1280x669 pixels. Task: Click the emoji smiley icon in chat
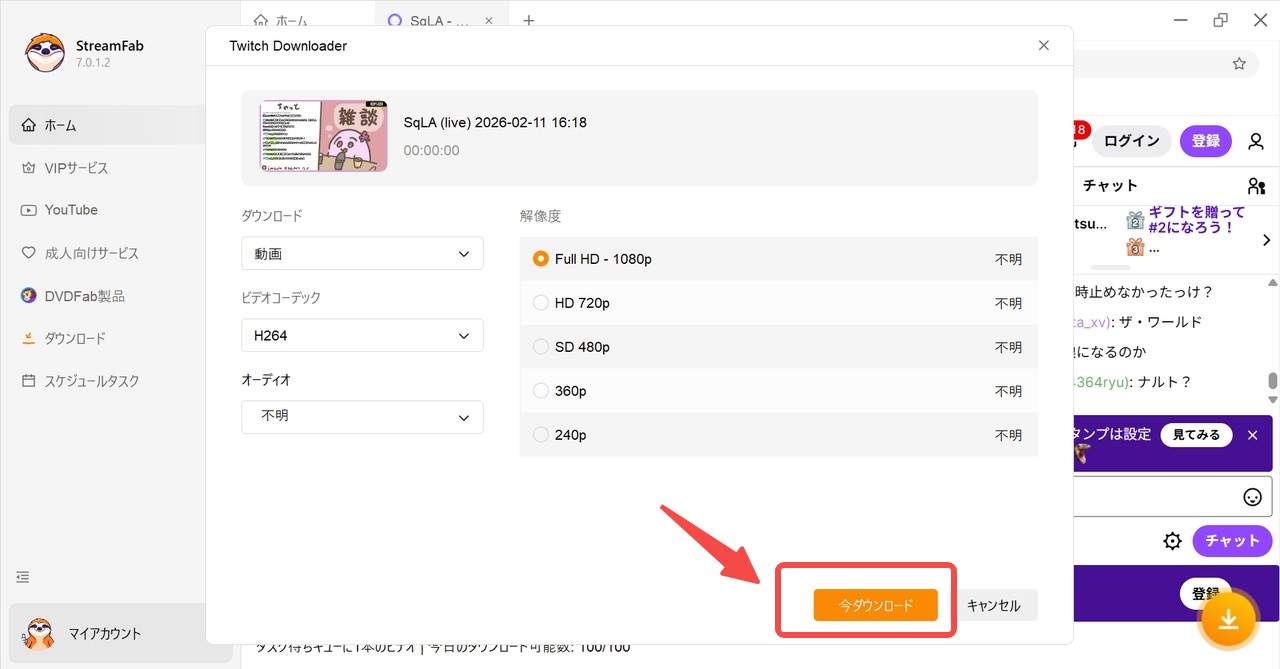(1252, 497)
